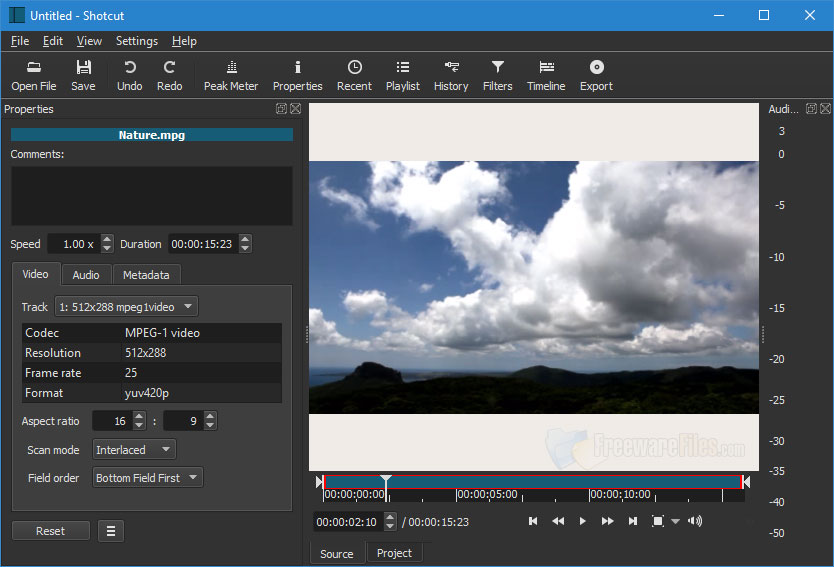834x567 pixels.
Task: Show the History panel
Action: click(451, 75)
